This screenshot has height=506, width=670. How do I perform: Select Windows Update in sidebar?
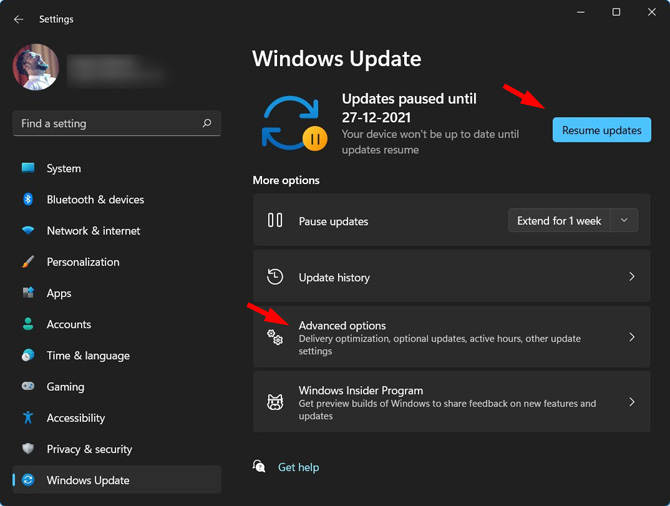tap(117, 480)
